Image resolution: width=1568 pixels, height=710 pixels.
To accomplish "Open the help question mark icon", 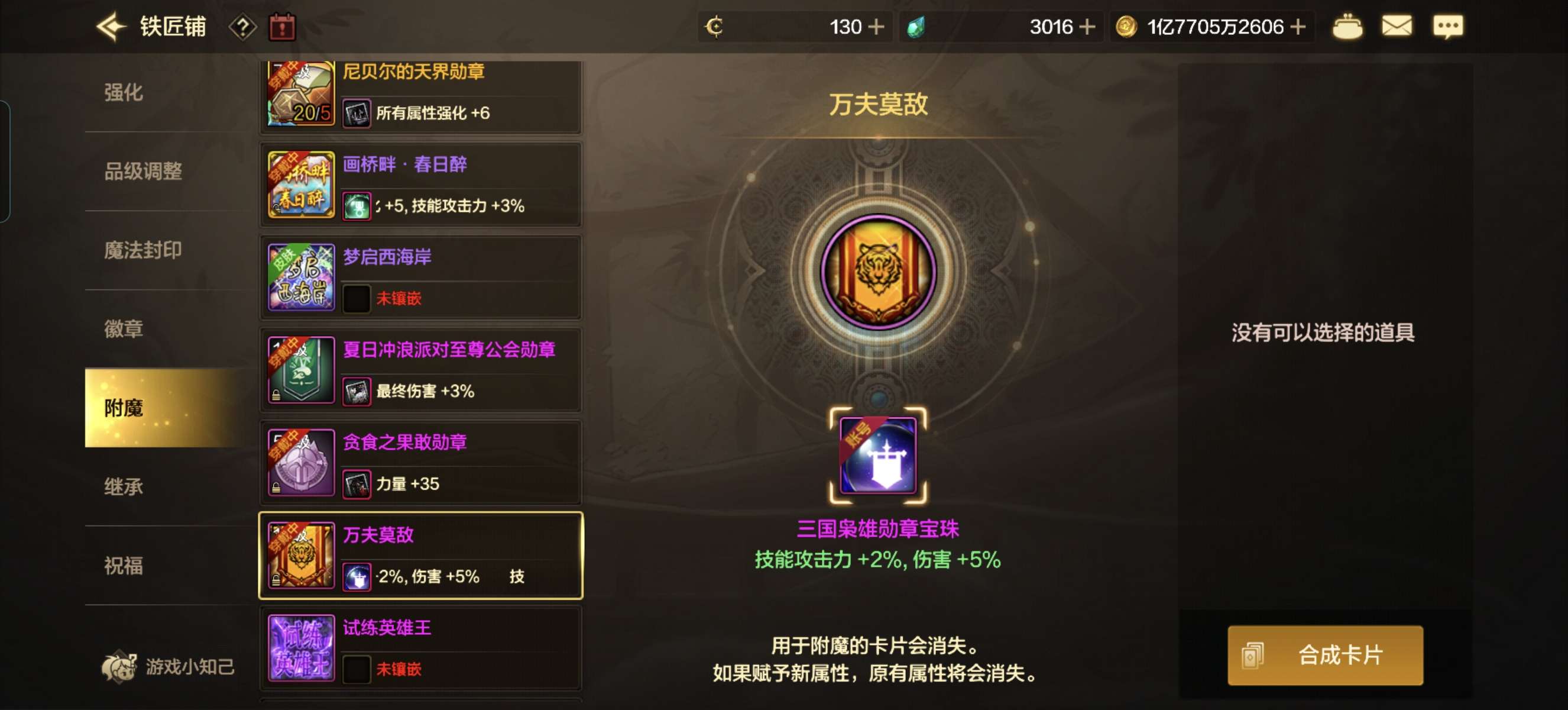I will (x=242, y=27).
